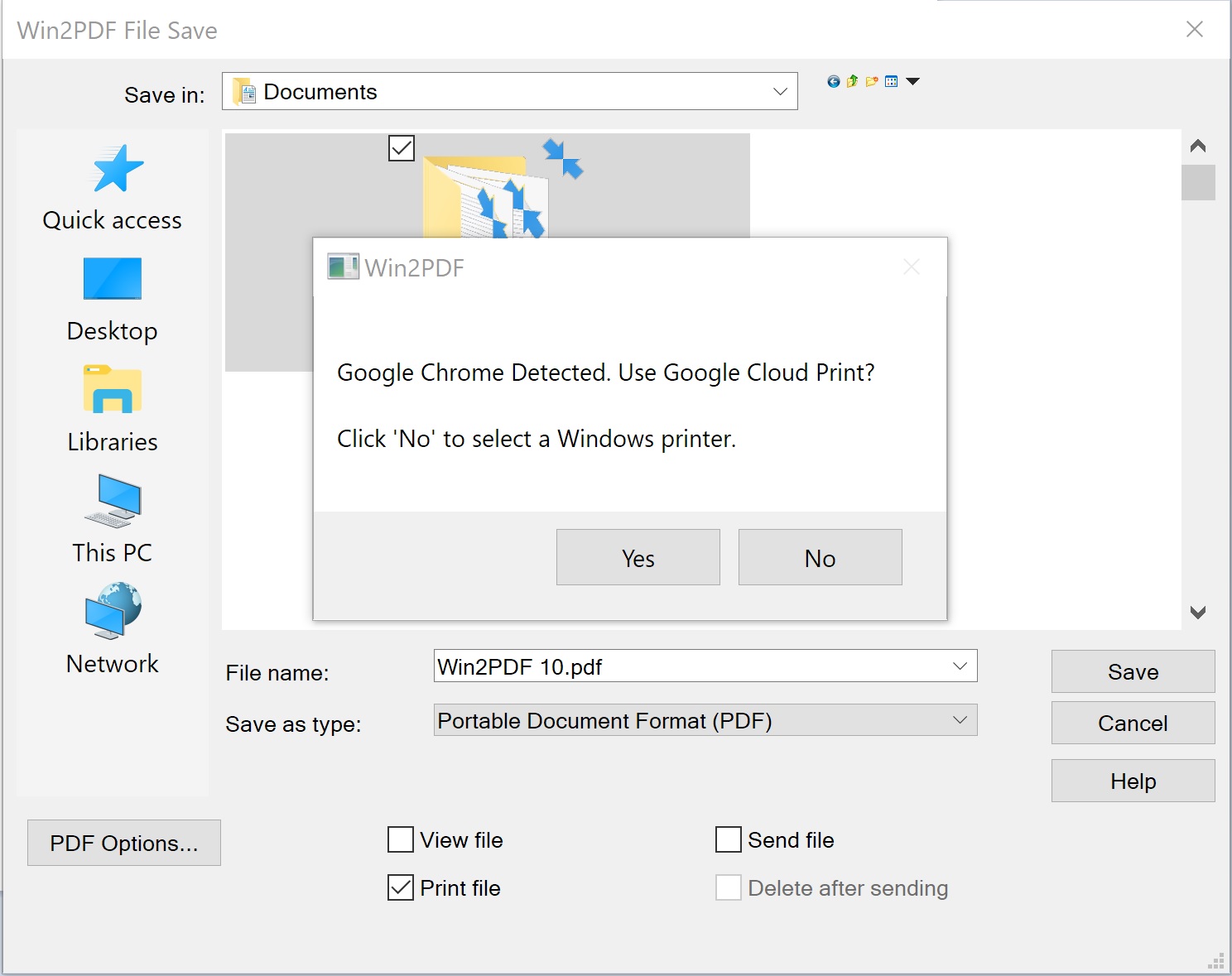Enable the Send file option

tap(727, 839)
